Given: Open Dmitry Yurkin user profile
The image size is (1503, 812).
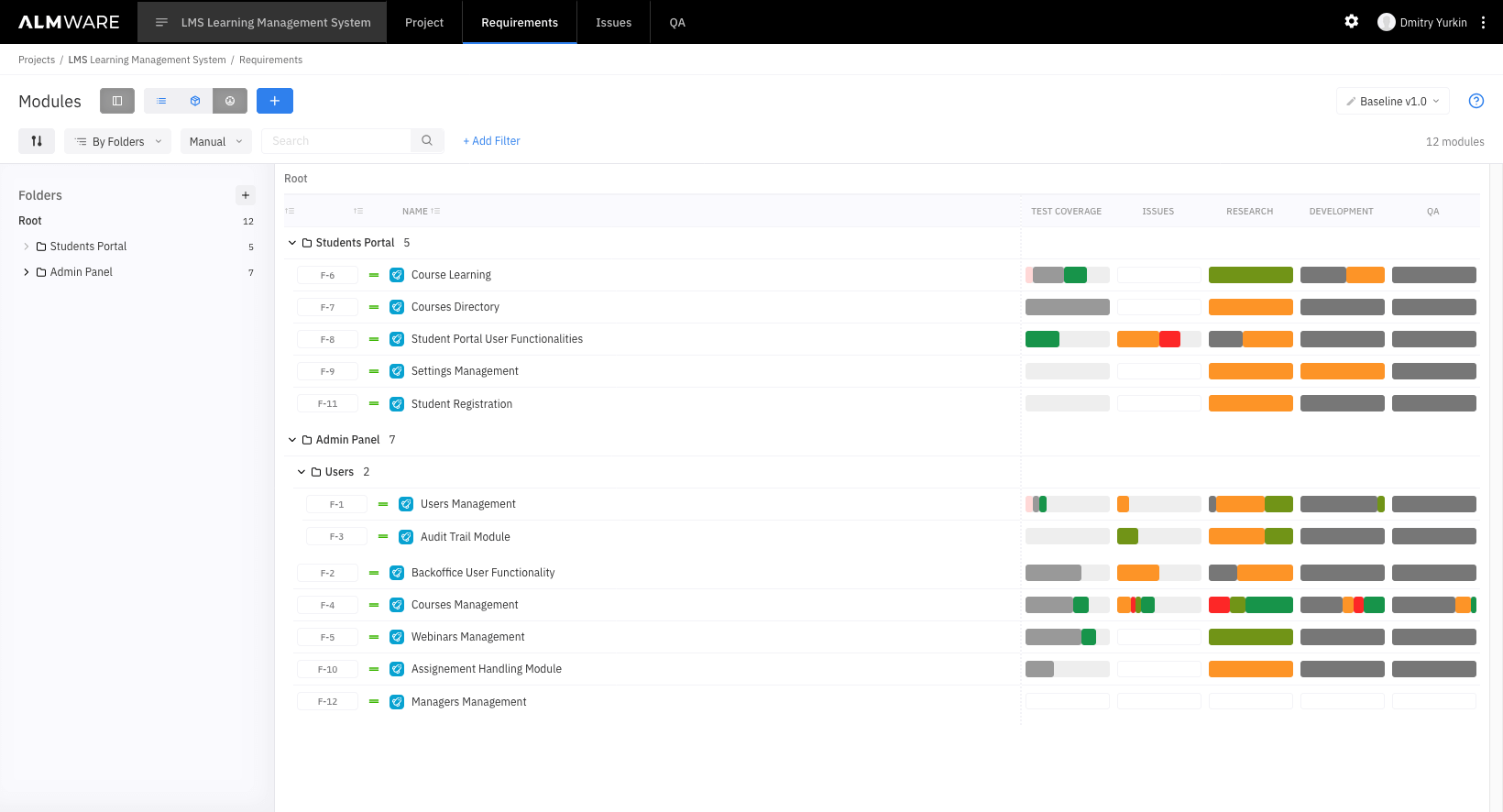Looking at the screenshot, I should click(1422, 22).
